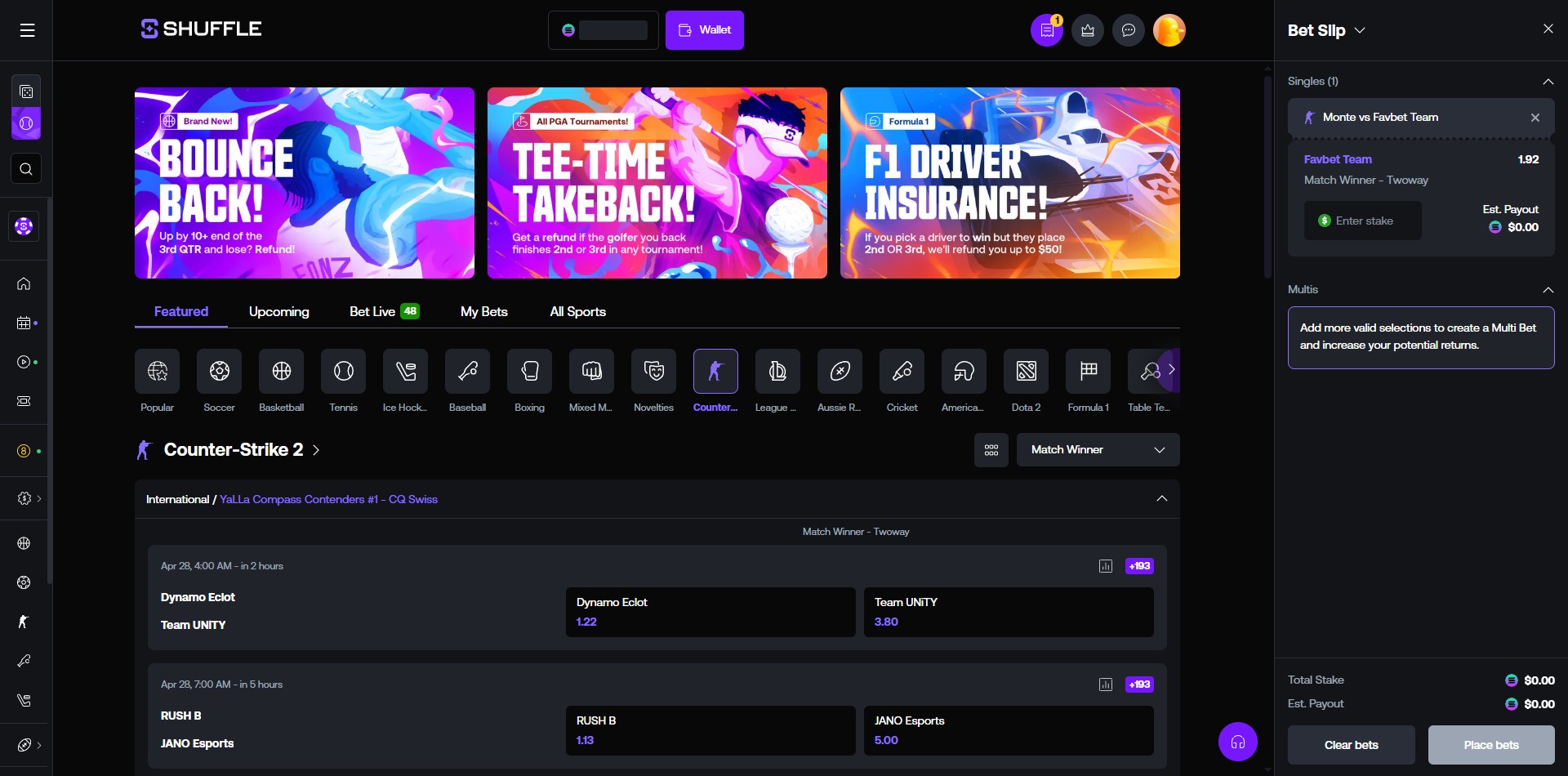Viewport: 1568px width, 776px height.
Task: Switch to the Bet Live tab
Action: point(384,312)
